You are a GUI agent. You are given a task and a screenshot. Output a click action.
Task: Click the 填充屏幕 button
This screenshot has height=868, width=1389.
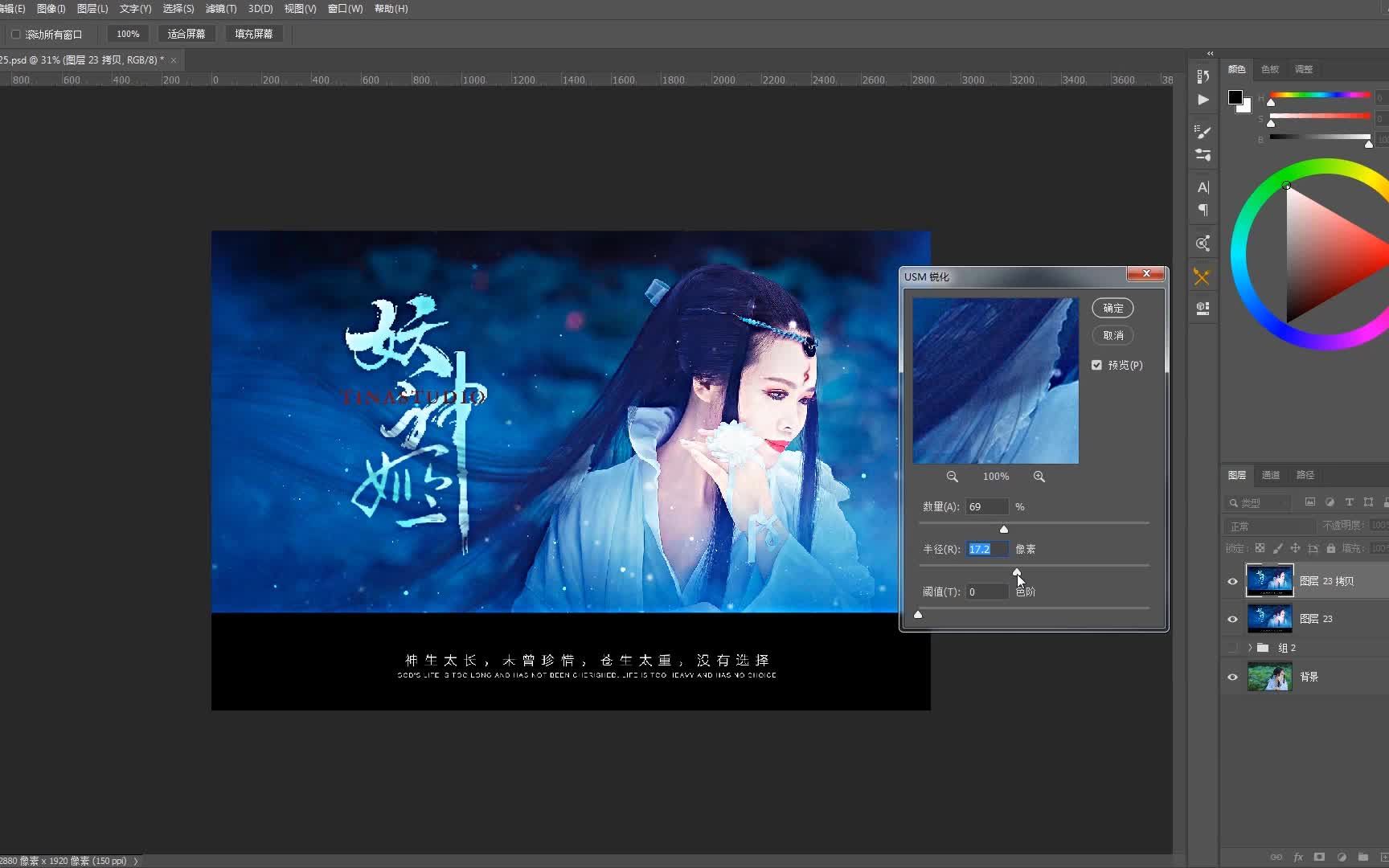[x=254, y=34]
